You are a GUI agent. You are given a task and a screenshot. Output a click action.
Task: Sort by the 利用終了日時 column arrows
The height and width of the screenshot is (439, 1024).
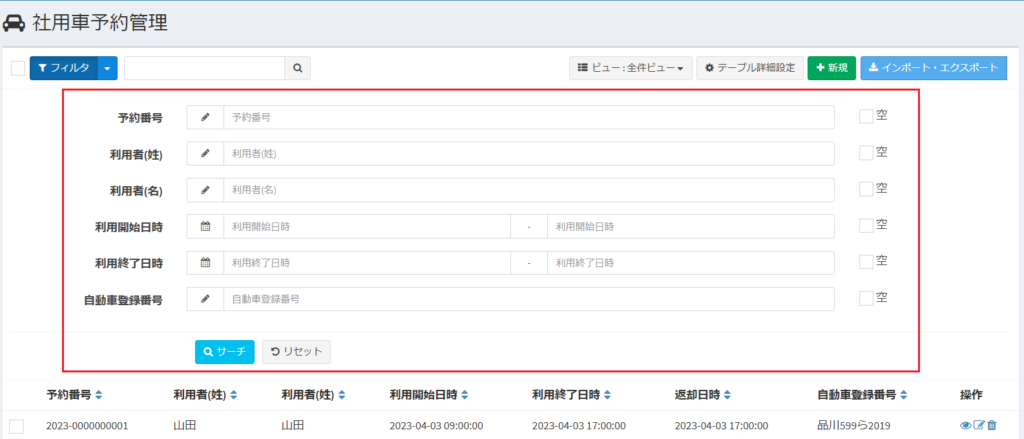tap(607, 395)
